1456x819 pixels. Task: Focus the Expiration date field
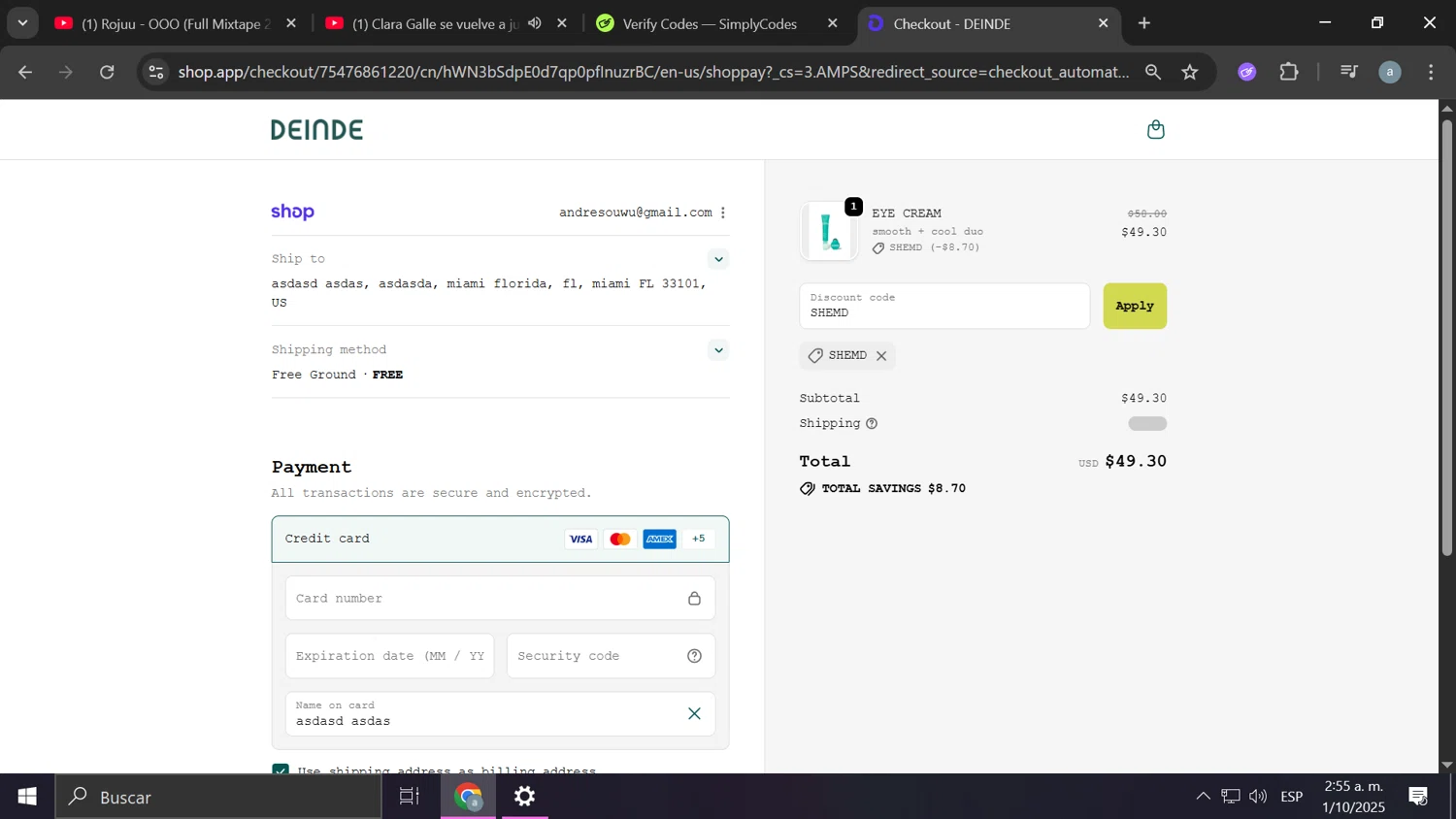click(389, 656)
